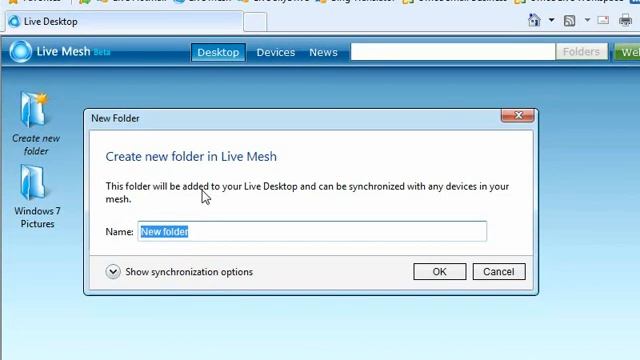Viewport: 640px width, 360px height.
Task: Select the Live Desktop browser tab
Action: tap(124, 21)
